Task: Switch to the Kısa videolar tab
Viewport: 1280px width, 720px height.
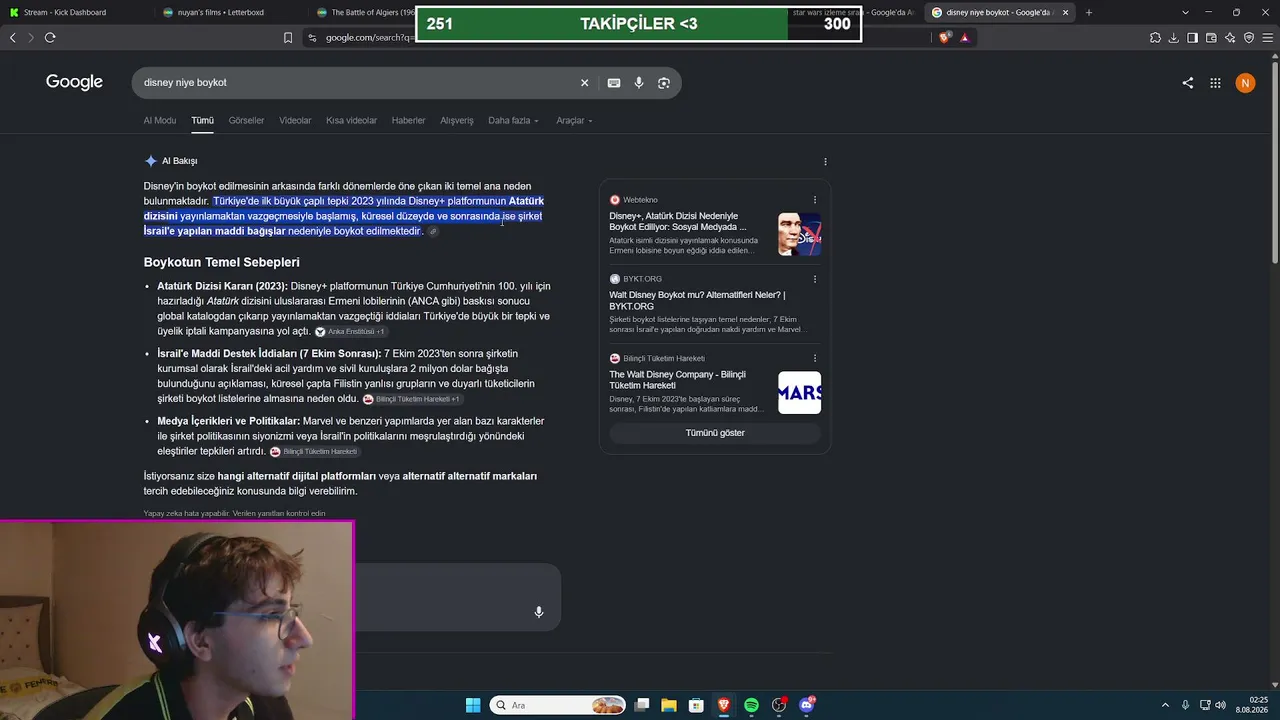Action: tap(351, 121)
